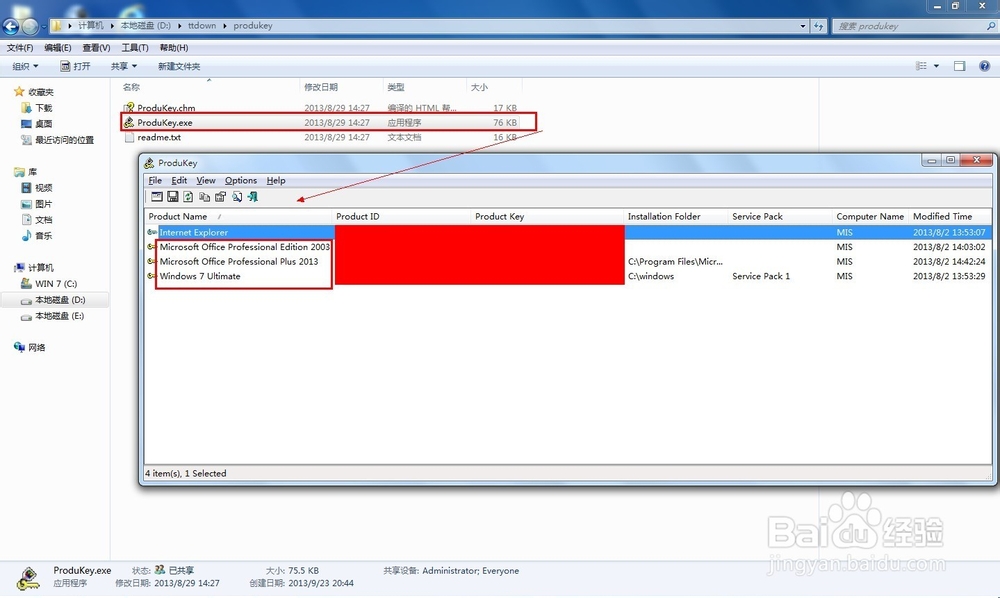Toggle the preview pane icon in Explorer
The width and height of the screenshot is (1000, 598).
[959, 66]
